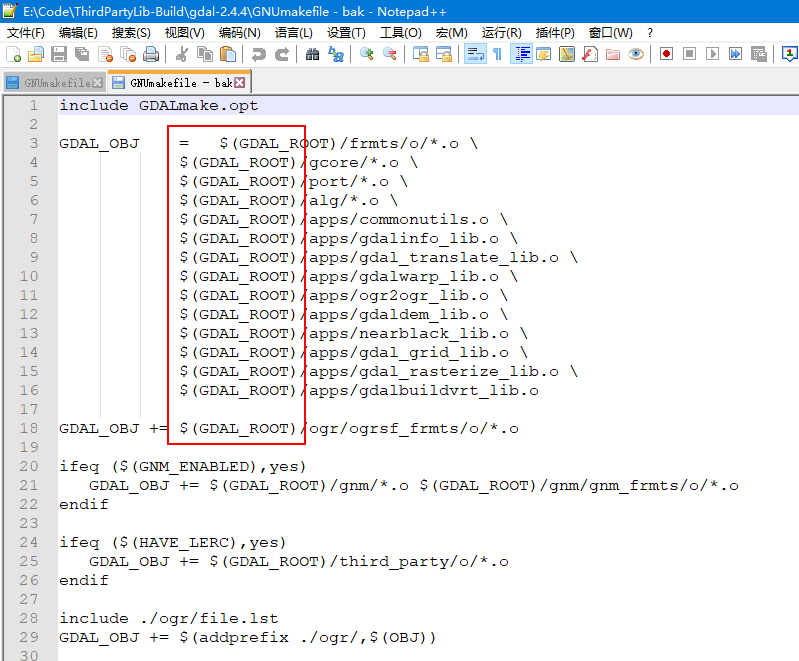Open the 文件(F) menu
This screenshot has width=799, height=661.
[x=25, y=33]
